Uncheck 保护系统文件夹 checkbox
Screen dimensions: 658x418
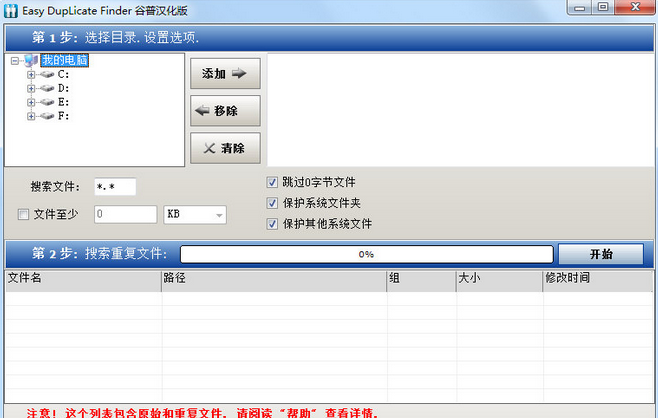[x=272, y=203]
